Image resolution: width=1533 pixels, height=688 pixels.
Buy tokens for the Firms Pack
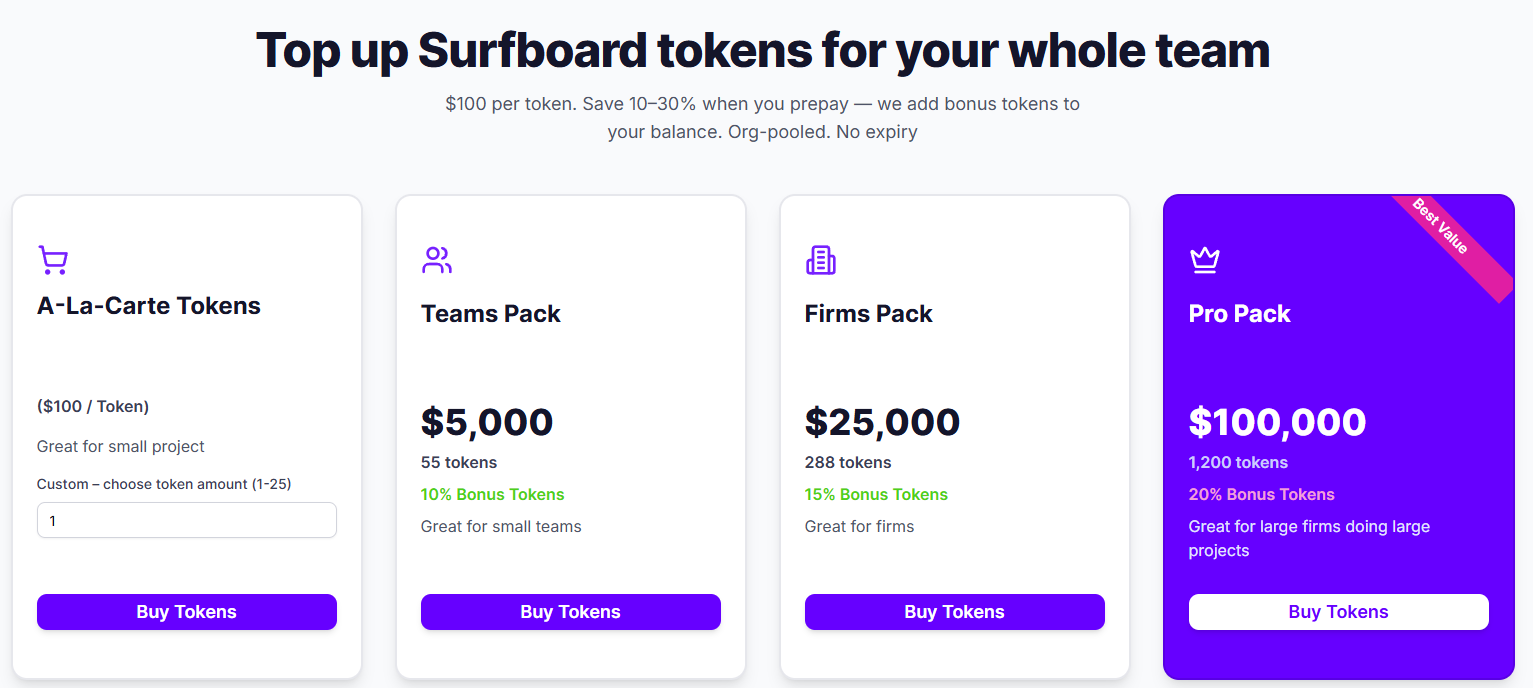tap(955, 612)
